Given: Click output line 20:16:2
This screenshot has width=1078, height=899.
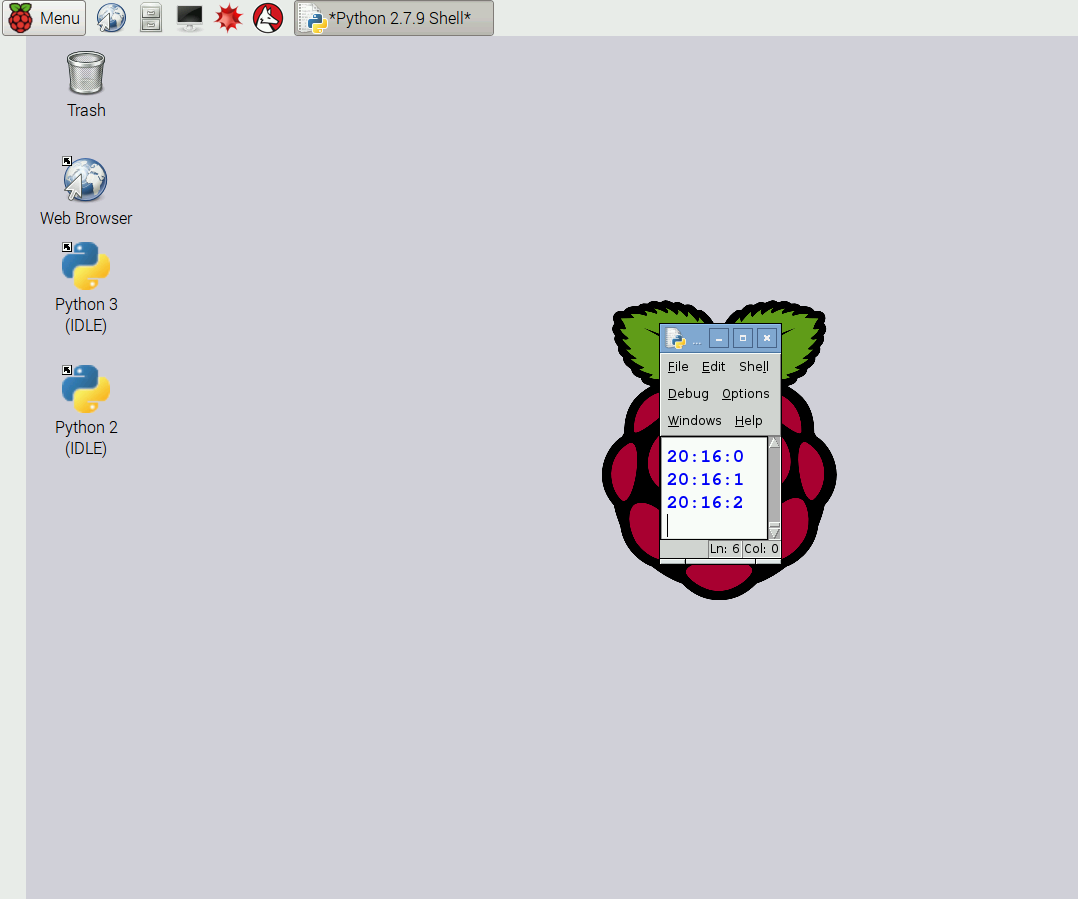Looking at the screenshot, I should click(x=705, y=502).
